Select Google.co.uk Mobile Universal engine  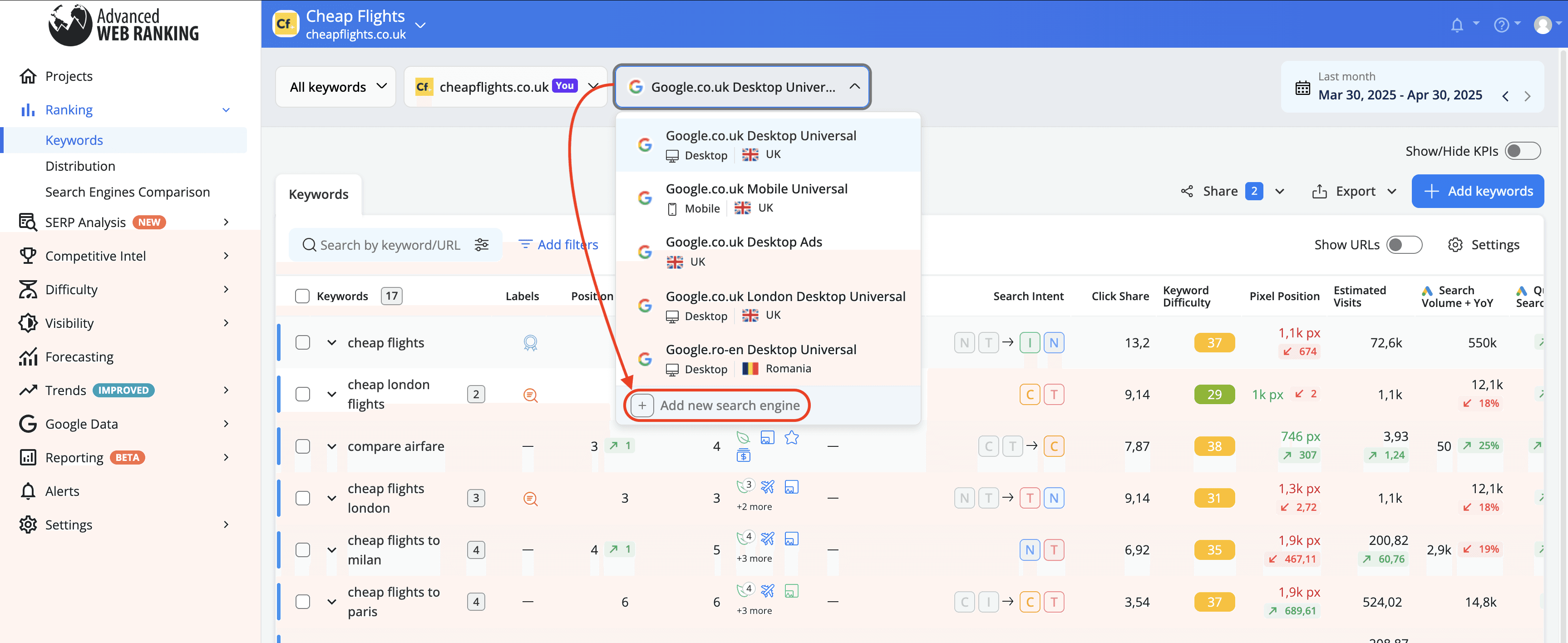pyautogui.click(x=768, y=198)
